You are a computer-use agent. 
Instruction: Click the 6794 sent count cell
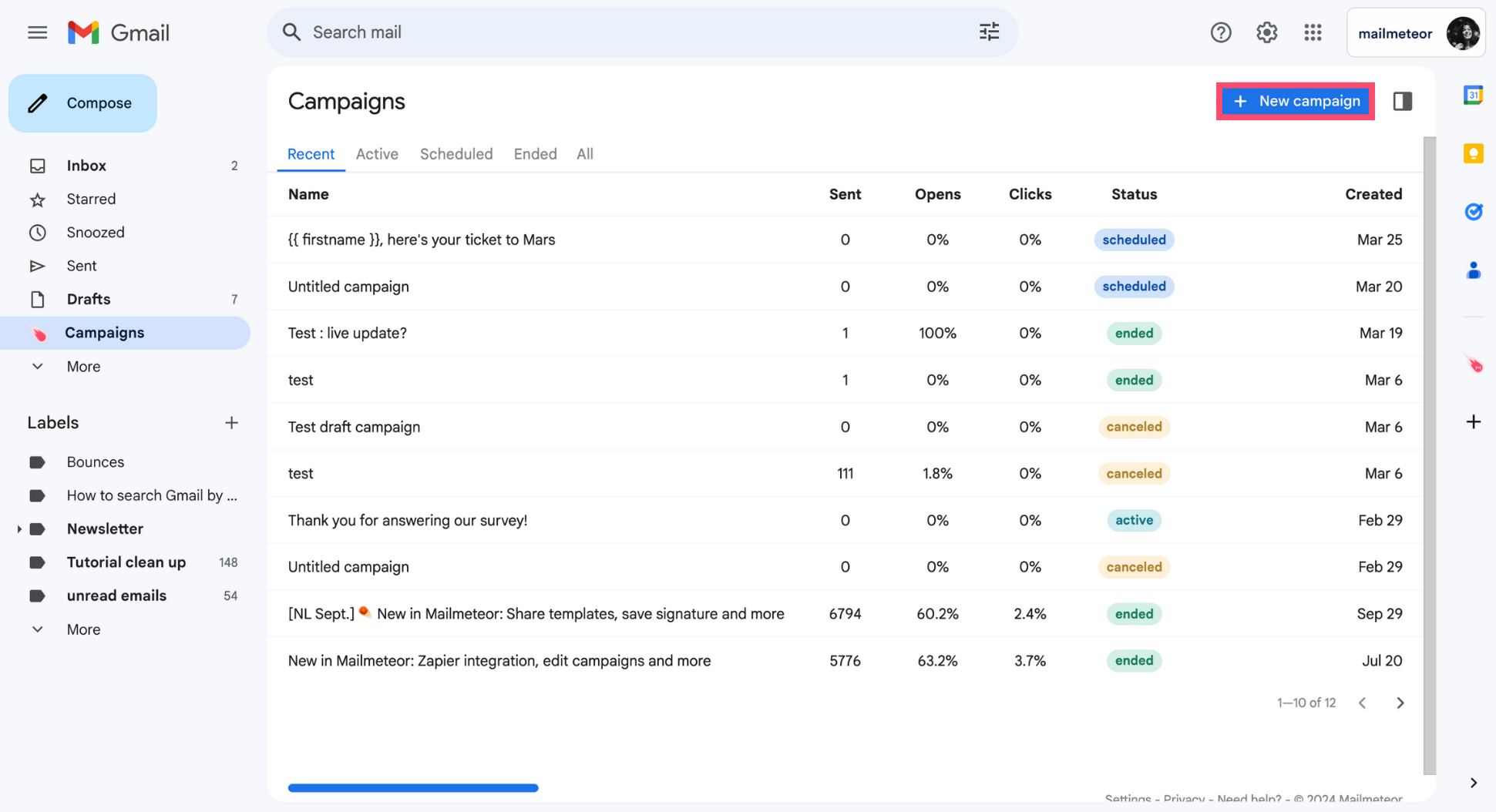[845, 614]
